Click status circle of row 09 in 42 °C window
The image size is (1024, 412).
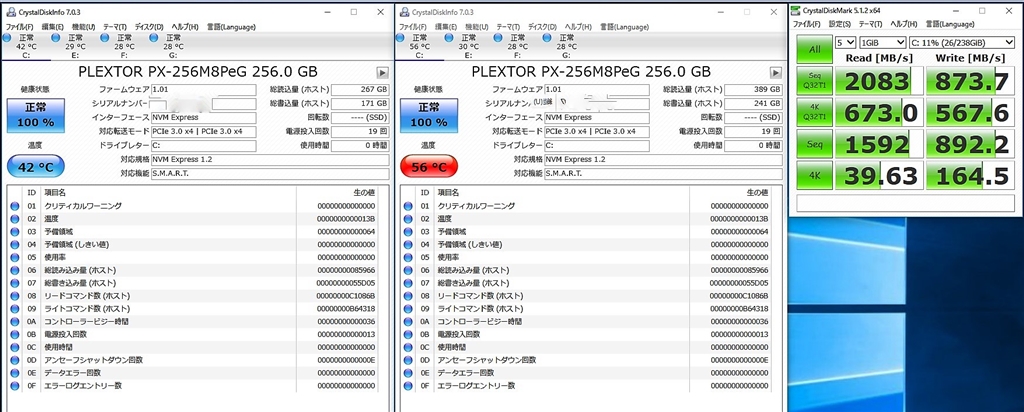15,309
